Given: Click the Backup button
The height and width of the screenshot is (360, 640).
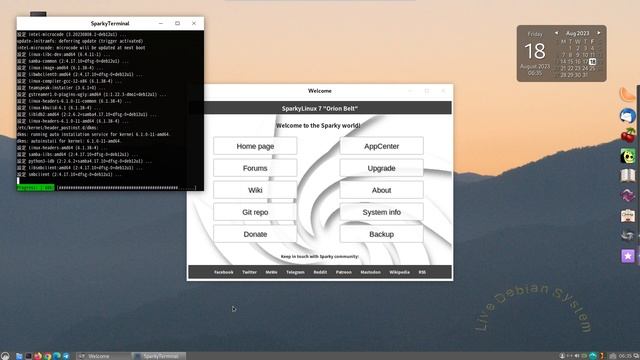Looking at the screenshot, I should (382, 234).
